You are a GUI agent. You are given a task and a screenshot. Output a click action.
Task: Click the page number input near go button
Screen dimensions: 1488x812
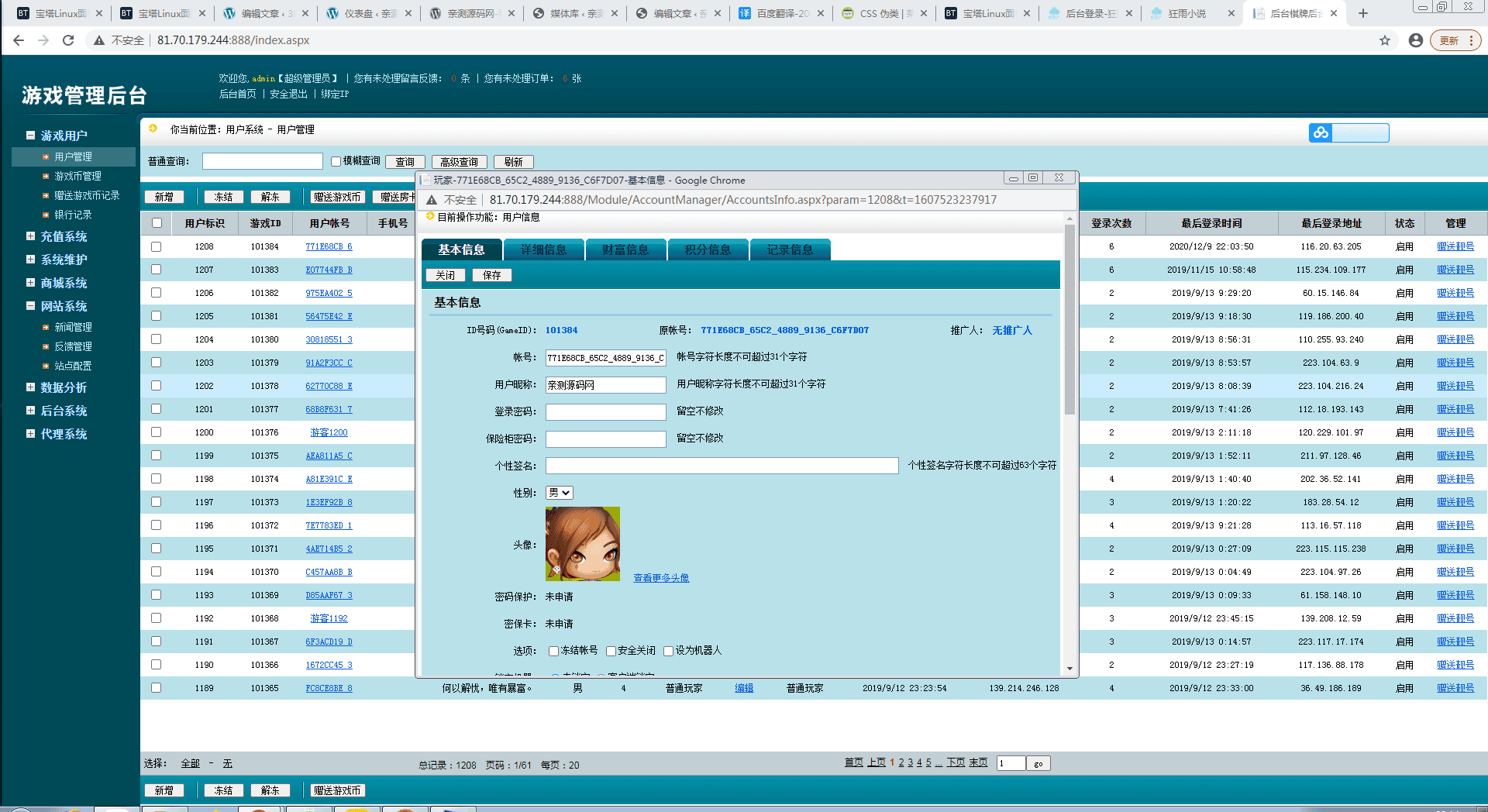pos(1010,763)
